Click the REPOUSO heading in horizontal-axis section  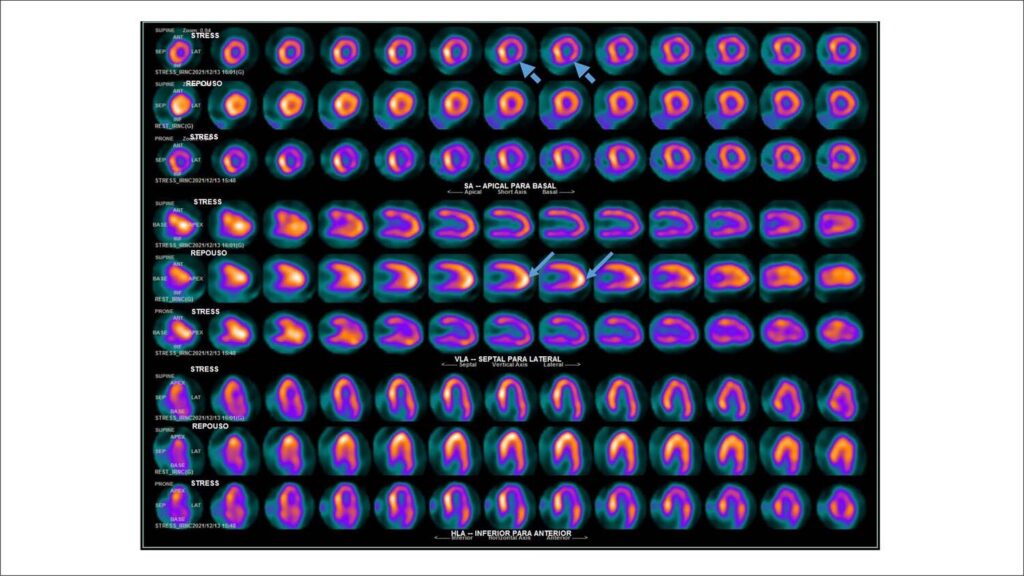pyautogui.click(x=206, y=426)
